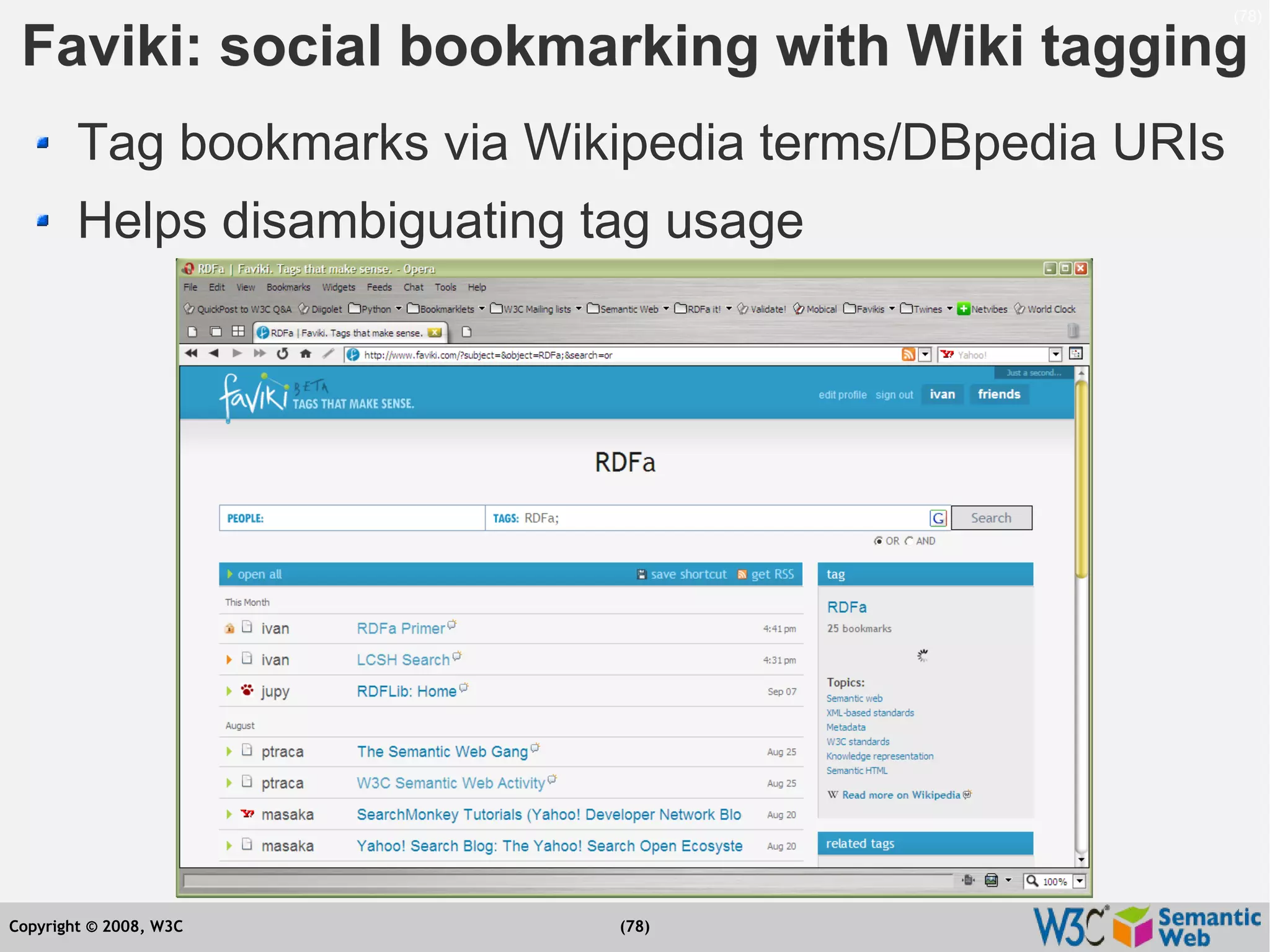
Task: Open the Yahoo search engine dropdown
Action: (1055, 354)
